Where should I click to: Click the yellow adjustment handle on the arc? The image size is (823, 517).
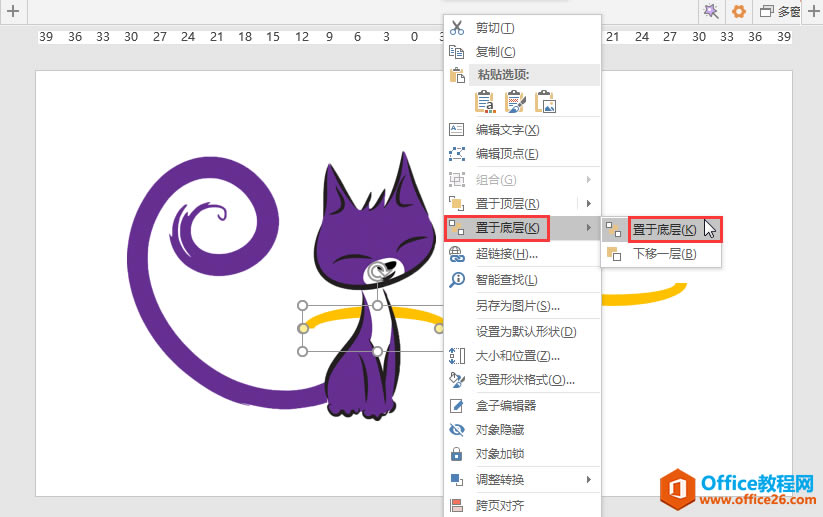click(303, 328)
